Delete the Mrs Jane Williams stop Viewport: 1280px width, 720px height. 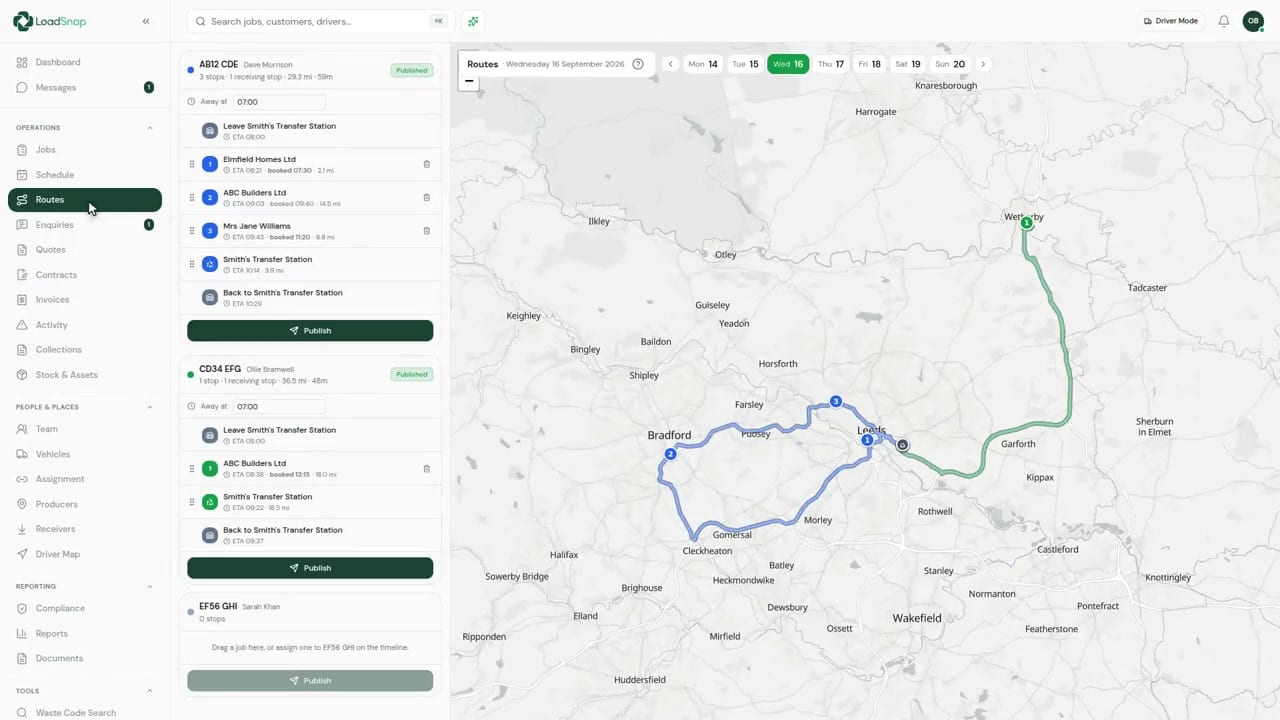426,231
